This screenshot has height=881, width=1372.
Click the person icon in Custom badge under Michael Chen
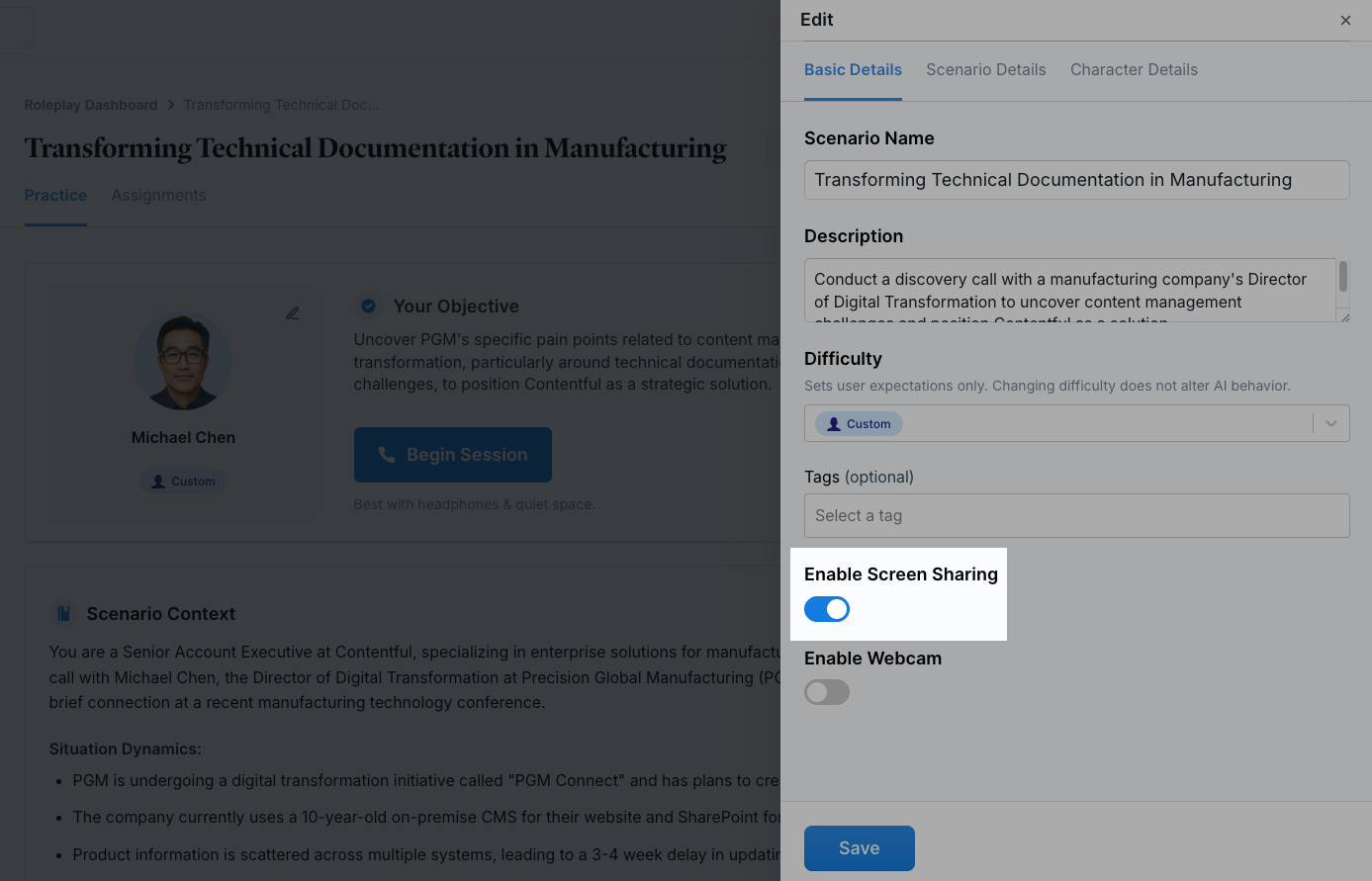click(158, 482)
